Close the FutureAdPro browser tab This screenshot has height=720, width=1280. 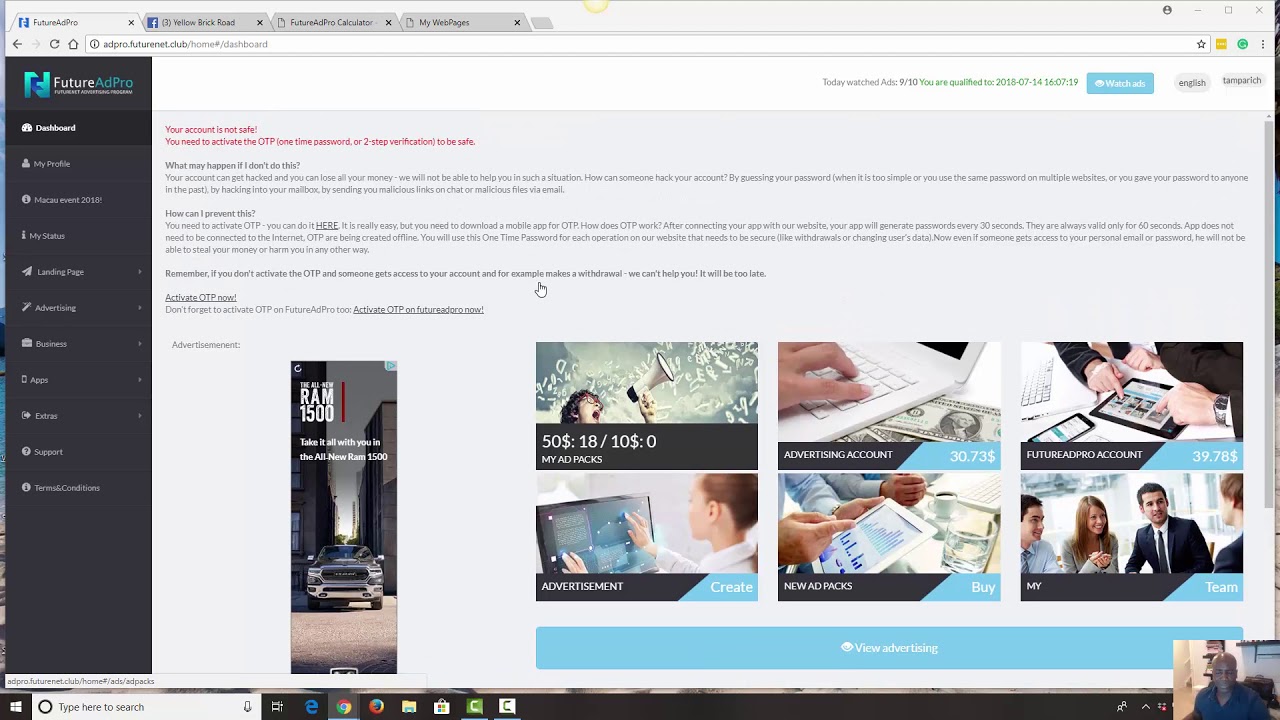[x=131, y=22]
